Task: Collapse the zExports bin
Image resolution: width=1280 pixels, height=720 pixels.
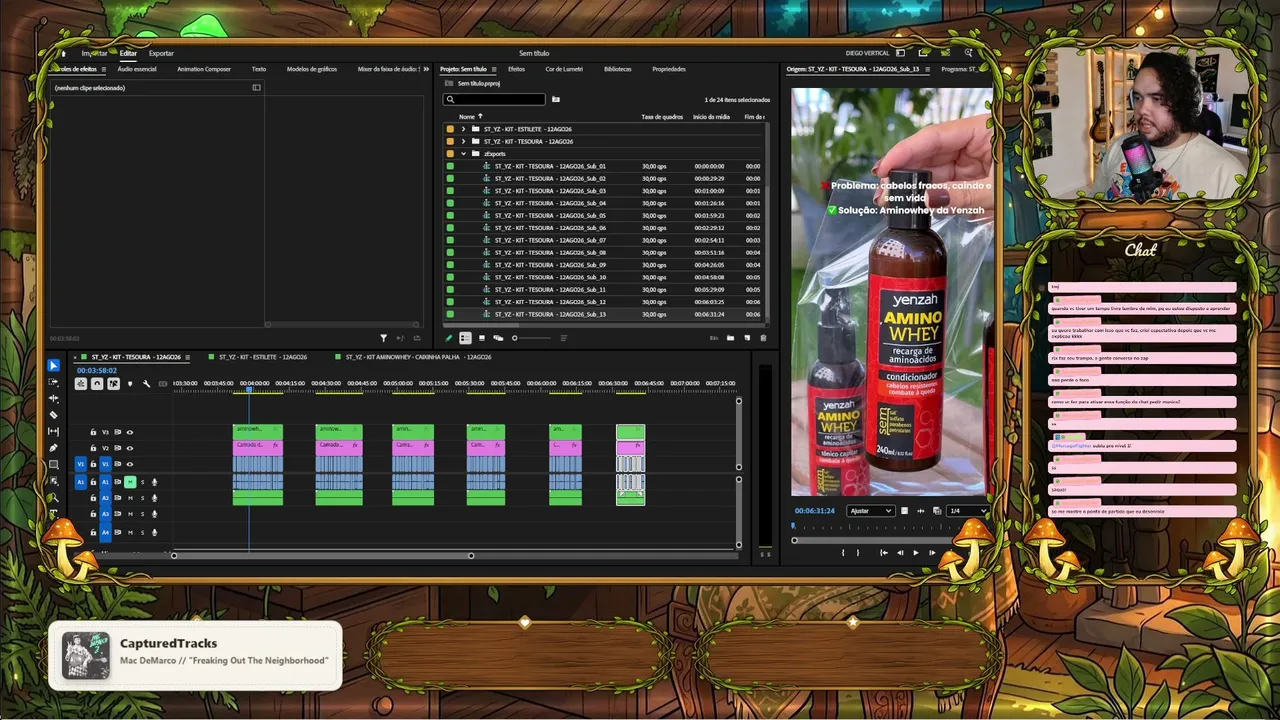Action: [463, 154]
